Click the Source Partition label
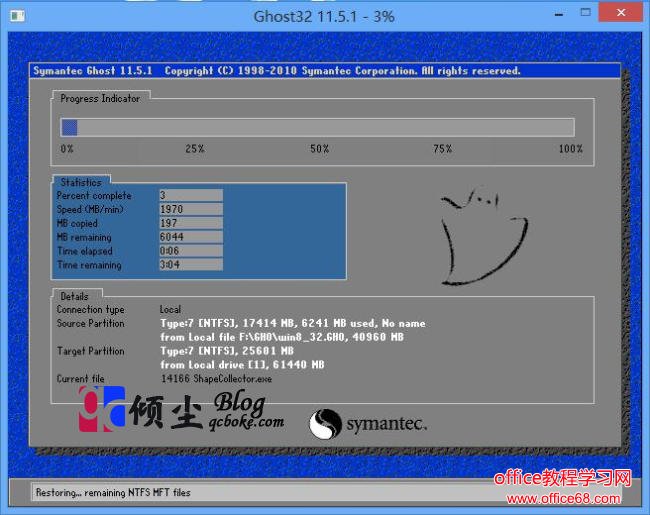Screen dimensions: 650x515 90,323
